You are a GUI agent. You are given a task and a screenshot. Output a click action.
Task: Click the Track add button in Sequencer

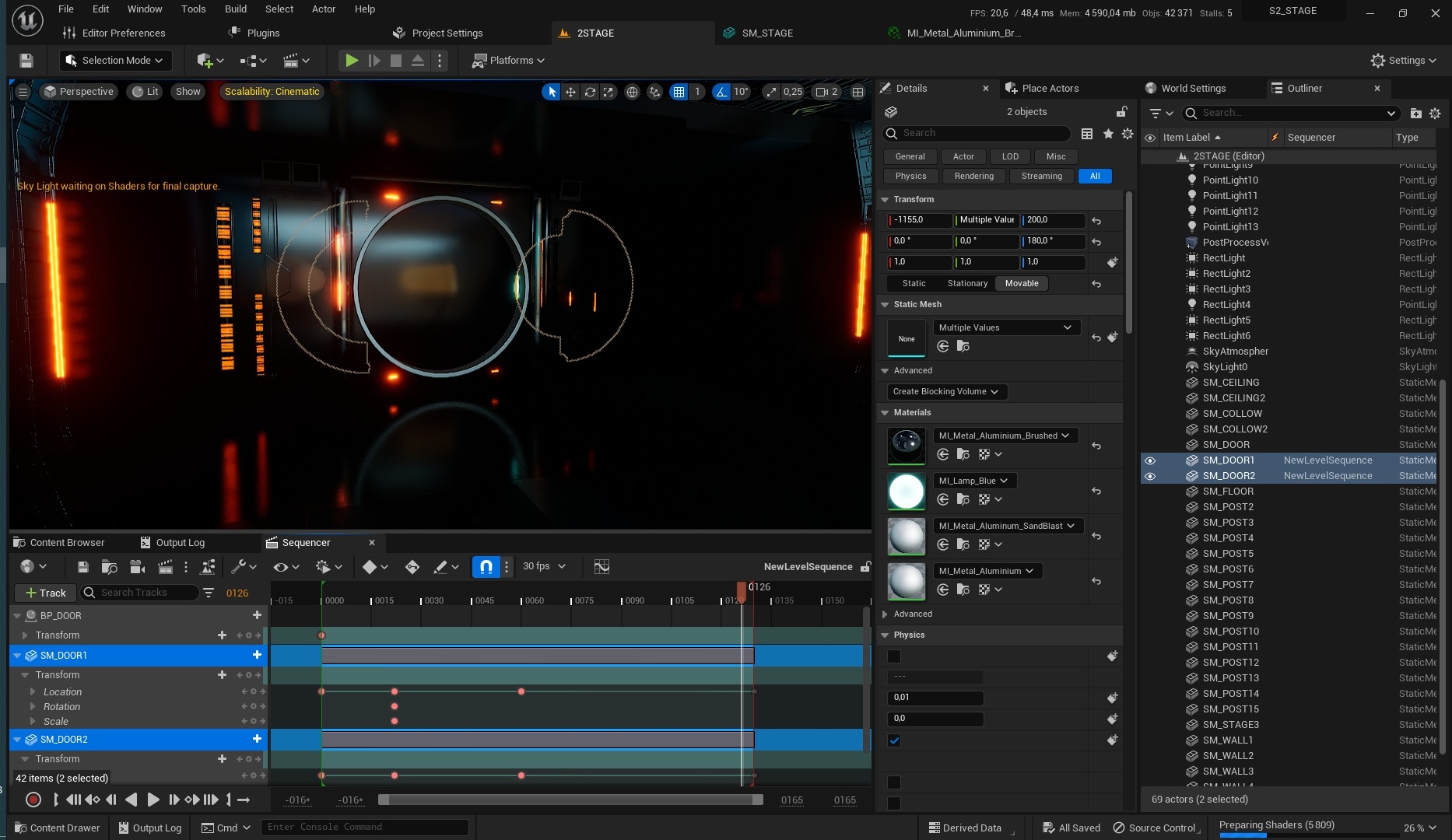(x=45, y=593)
